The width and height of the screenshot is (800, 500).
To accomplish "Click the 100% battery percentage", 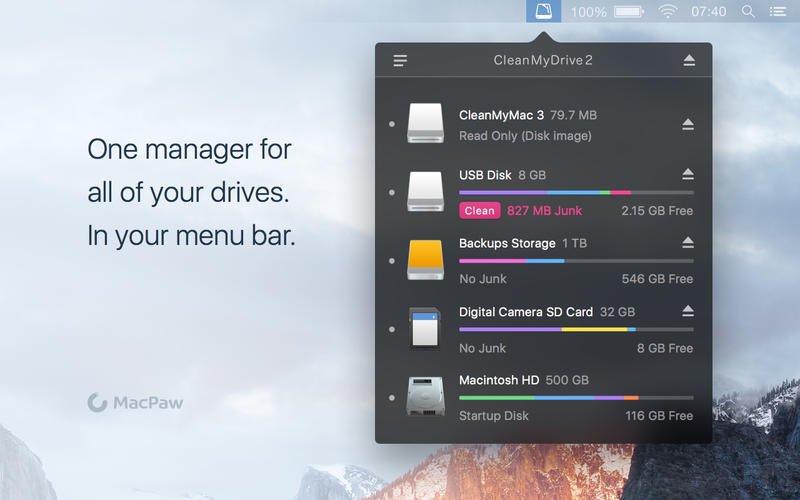I will [588, 12].
